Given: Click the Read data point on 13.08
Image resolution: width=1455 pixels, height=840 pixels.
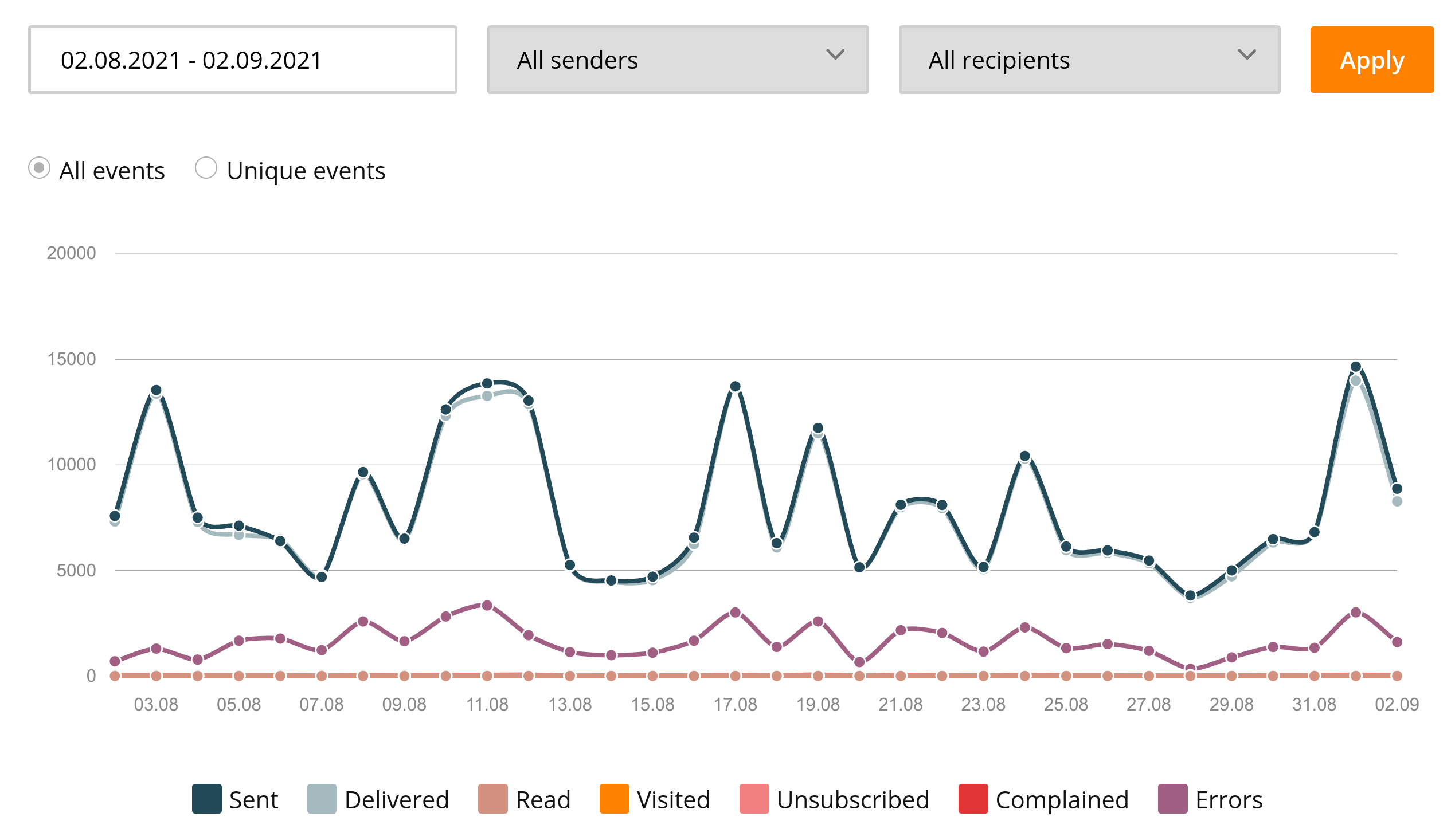Looking at the screenshot, I should [570, 676].
